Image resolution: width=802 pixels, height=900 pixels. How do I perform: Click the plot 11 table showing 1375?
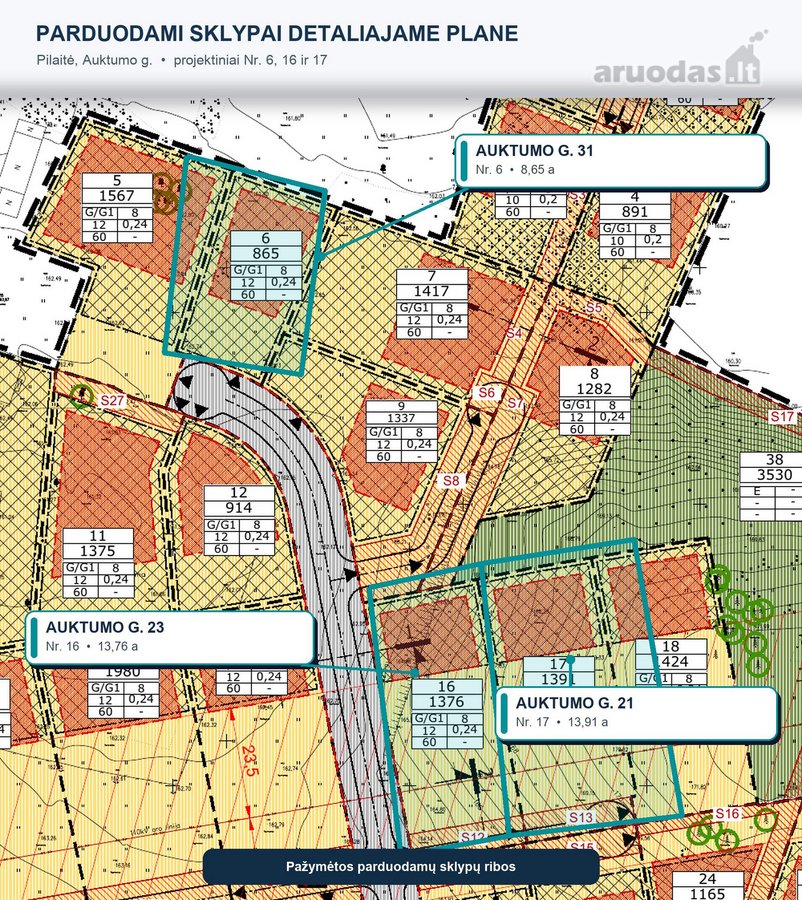pyautogui.click(x=98, y=563)
